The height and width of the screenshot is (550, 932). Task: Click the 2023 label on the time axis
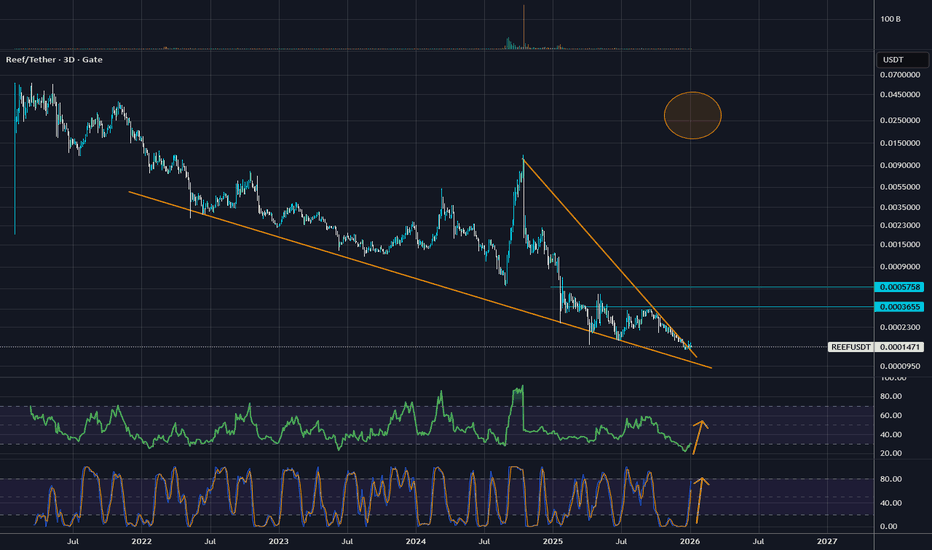click(x=278, y=541)
